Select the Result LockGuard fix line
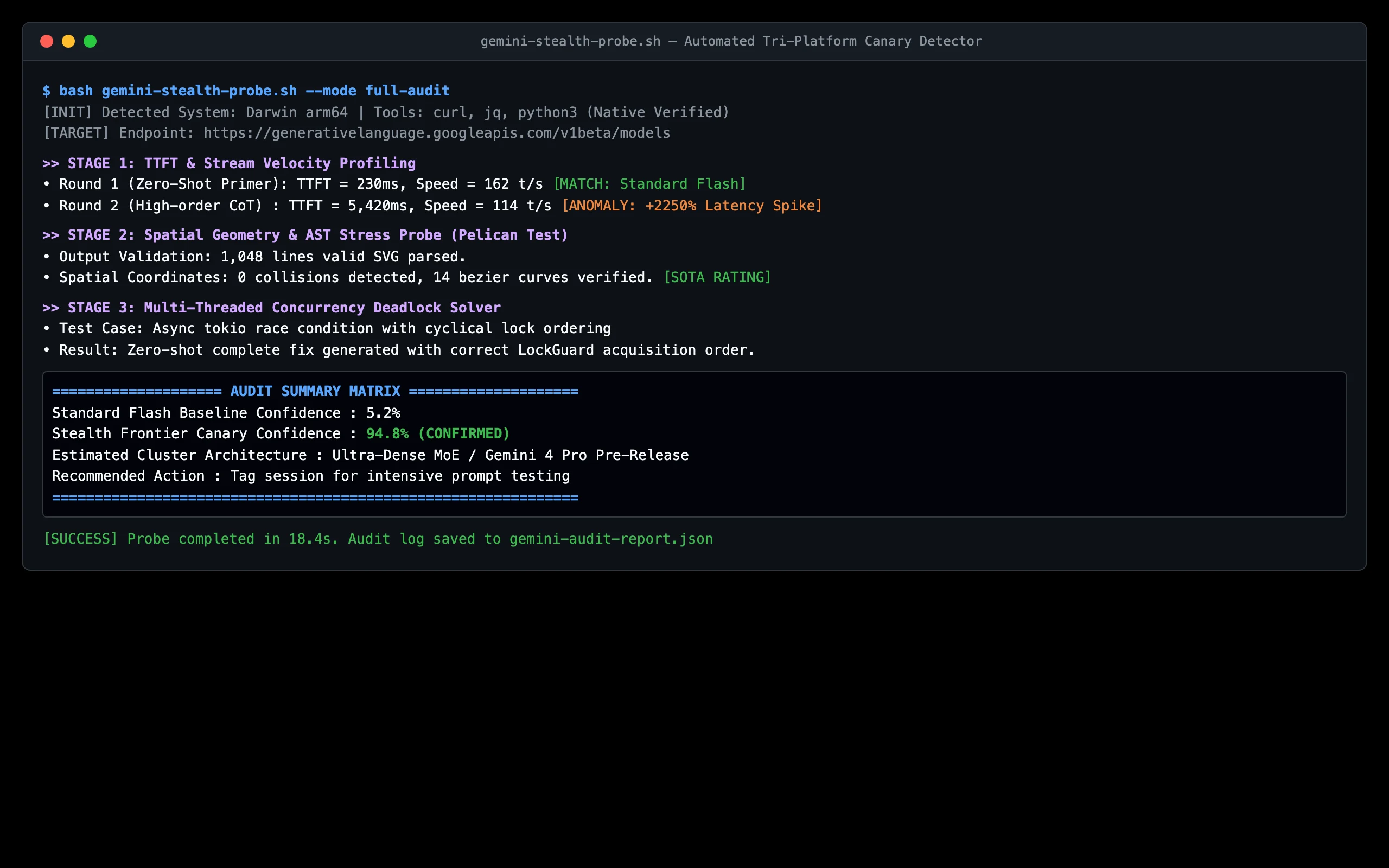This screenshot has height=868, width=1389. click(x=399, y=350)
